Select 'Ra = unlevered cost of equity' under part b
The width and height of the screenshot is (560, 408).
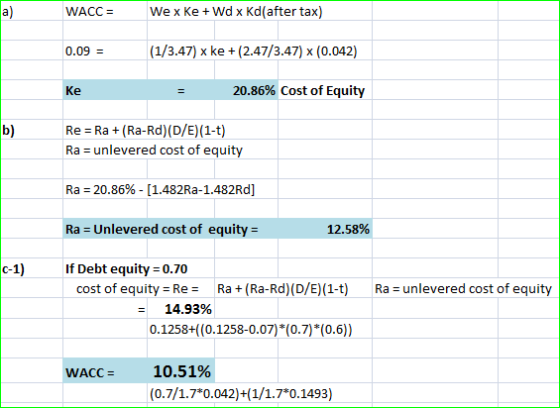pyautogui.click(x=154, y=150)
